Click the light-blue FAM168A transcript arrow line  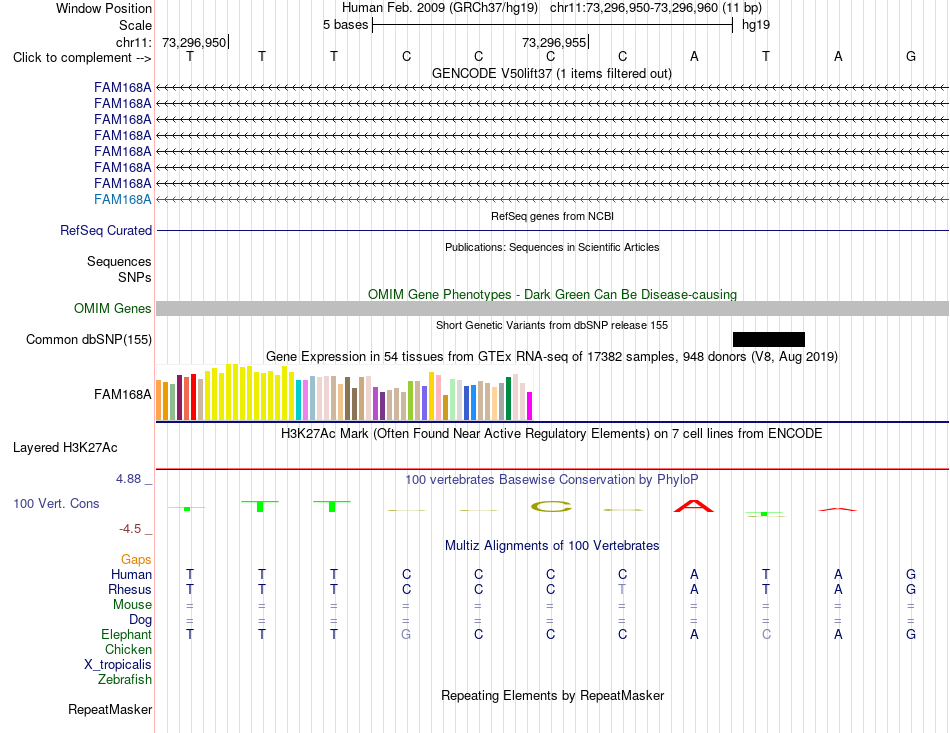coord(552,199)
